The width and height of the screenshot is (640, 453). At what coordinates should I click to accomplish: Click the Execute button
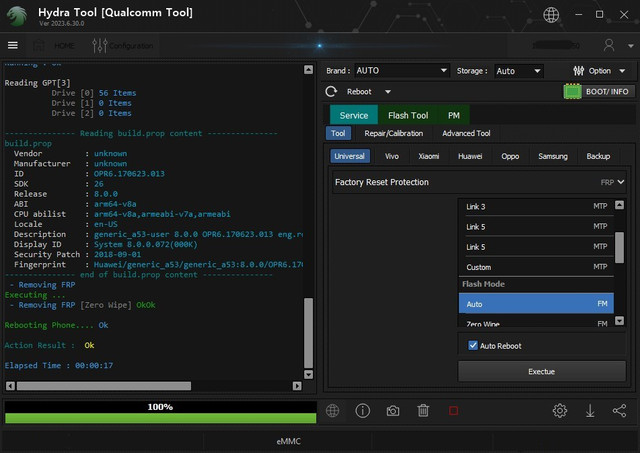[542, 371]
